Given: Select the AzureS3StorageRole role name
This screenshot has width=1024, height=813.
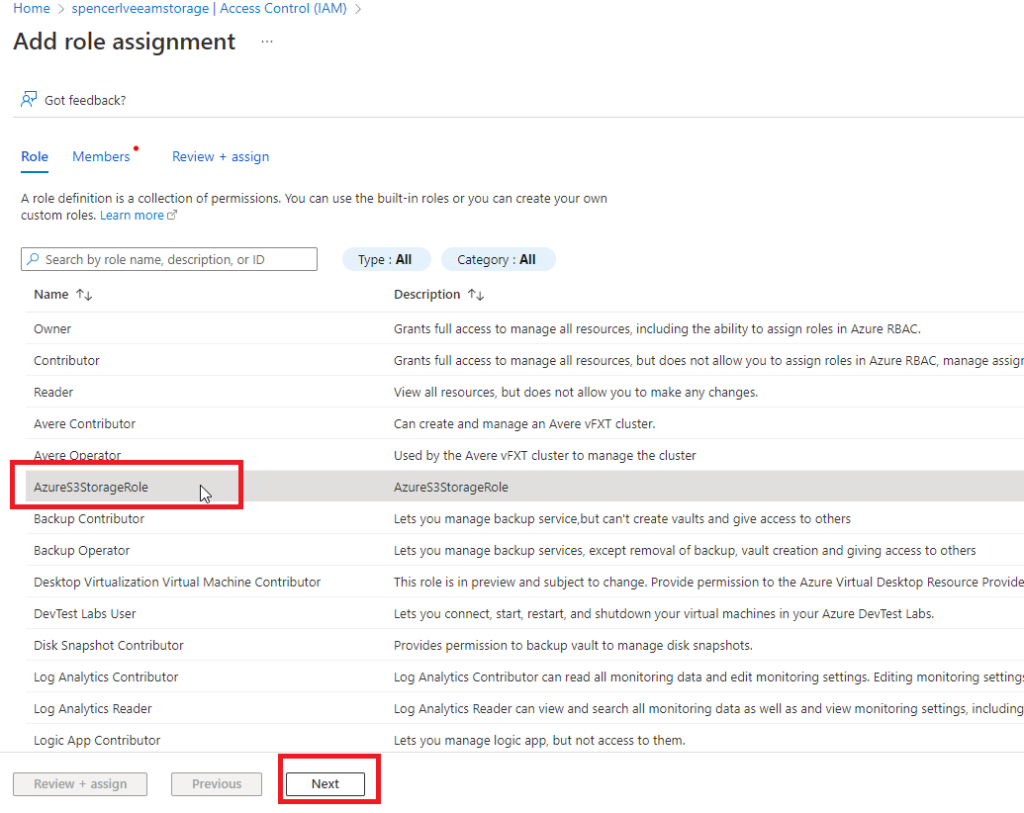Looking at the screenshot, I should pyautogui.click(x=91, y=487).
